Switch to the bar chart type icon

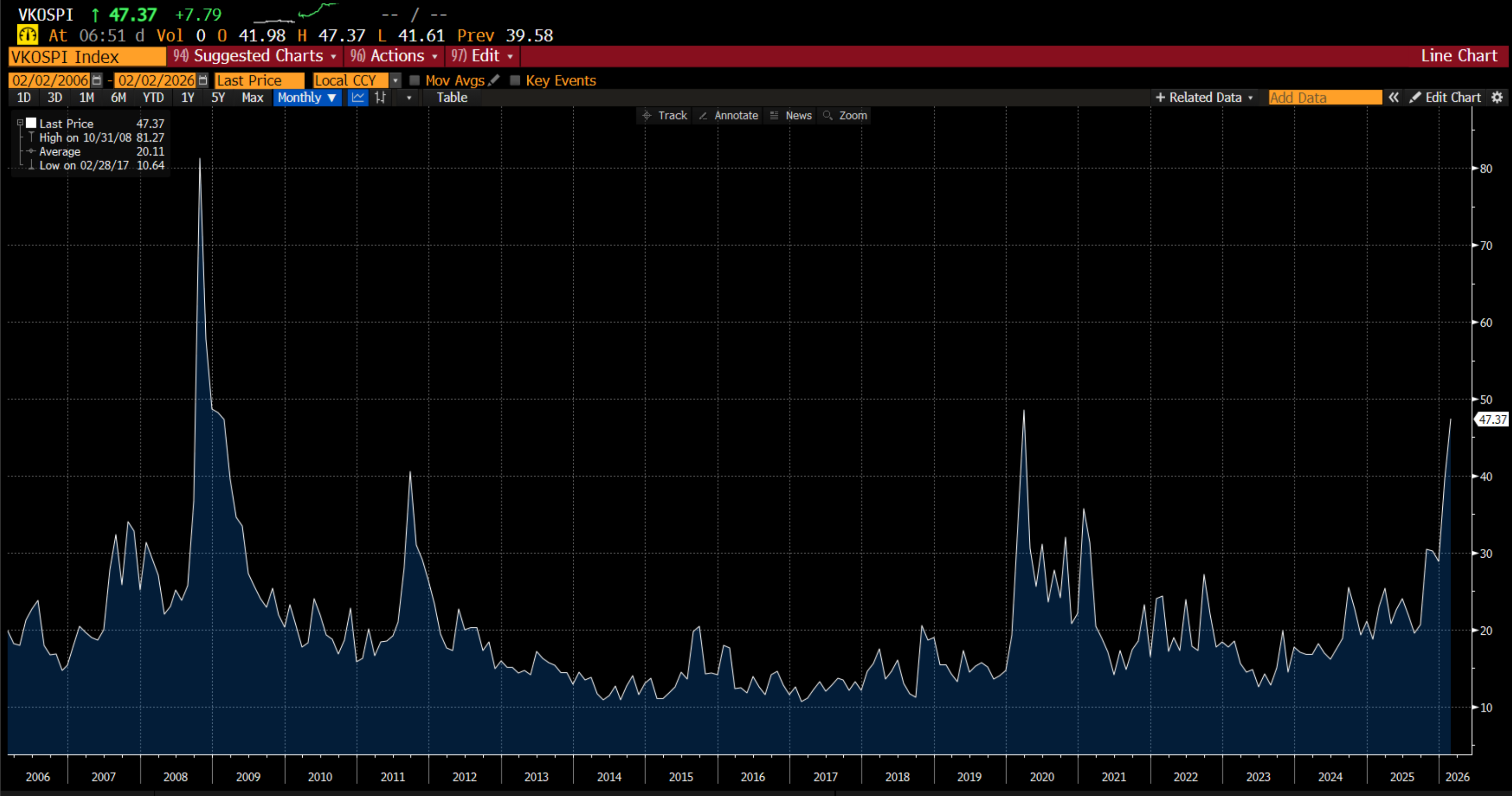pyautogui.click(x=380, y=98)
